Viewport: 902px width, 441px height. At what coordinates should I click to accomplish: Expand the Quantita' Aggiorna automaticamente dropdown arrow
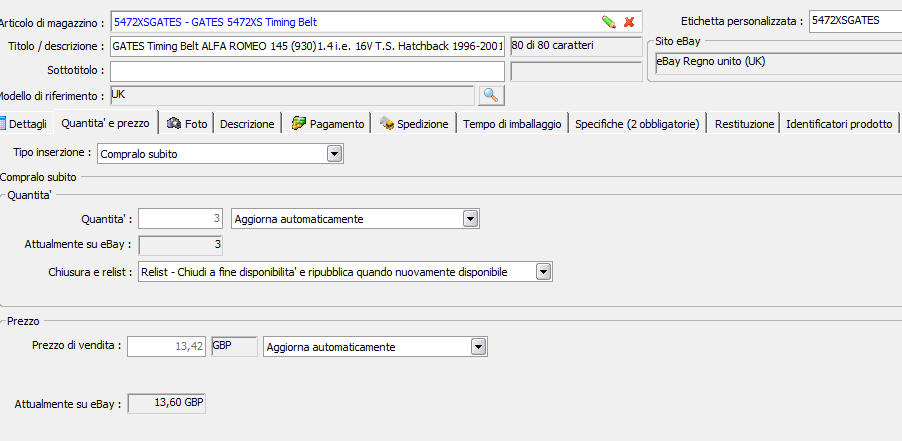pos(471,218)
